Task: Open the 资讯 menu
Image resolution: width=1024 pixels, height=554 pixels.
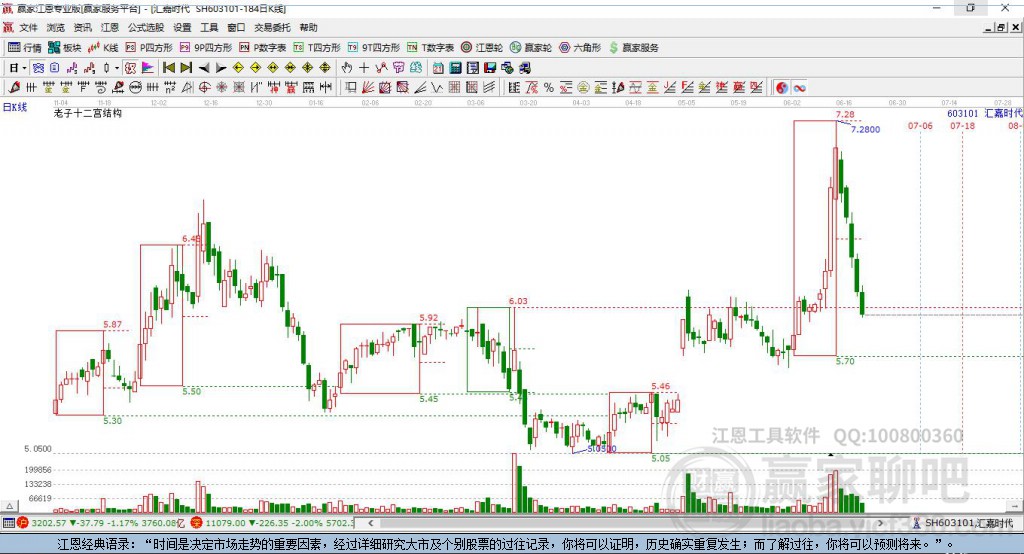Action: 83,27
